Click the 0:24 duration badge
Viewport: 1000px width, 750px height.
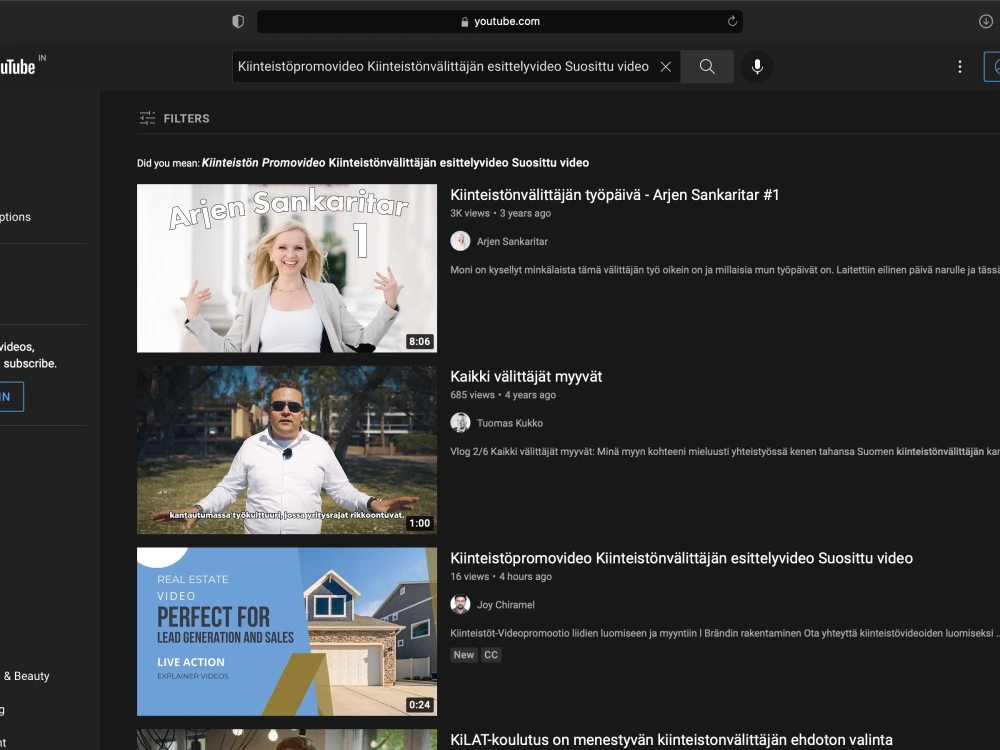pos(420,705)
